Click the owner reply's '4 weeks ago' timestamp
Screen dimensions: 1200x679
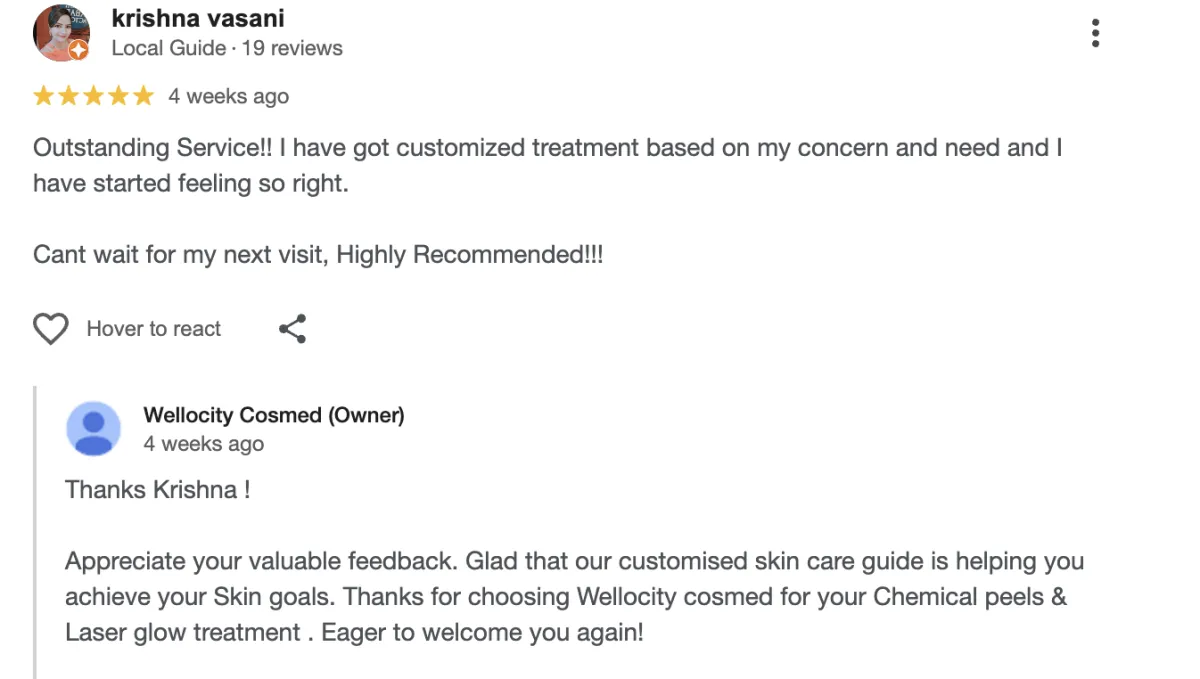click(204, 444)
